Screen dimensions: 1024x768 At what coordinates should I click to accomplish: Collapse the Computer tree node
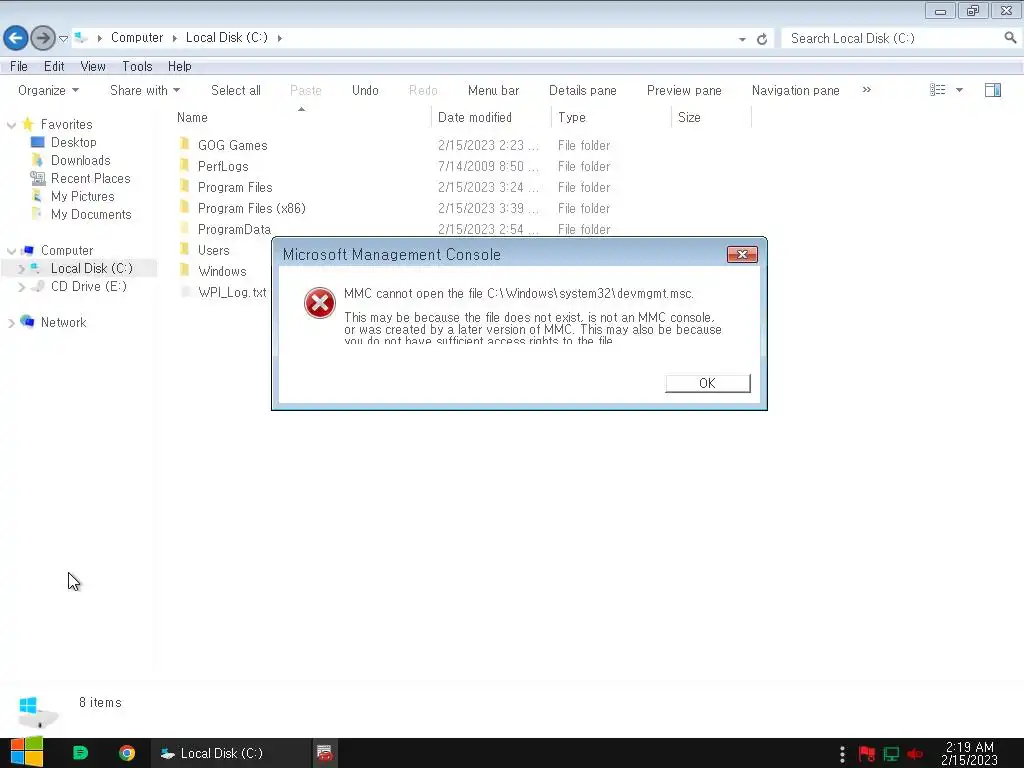point(12,251)
